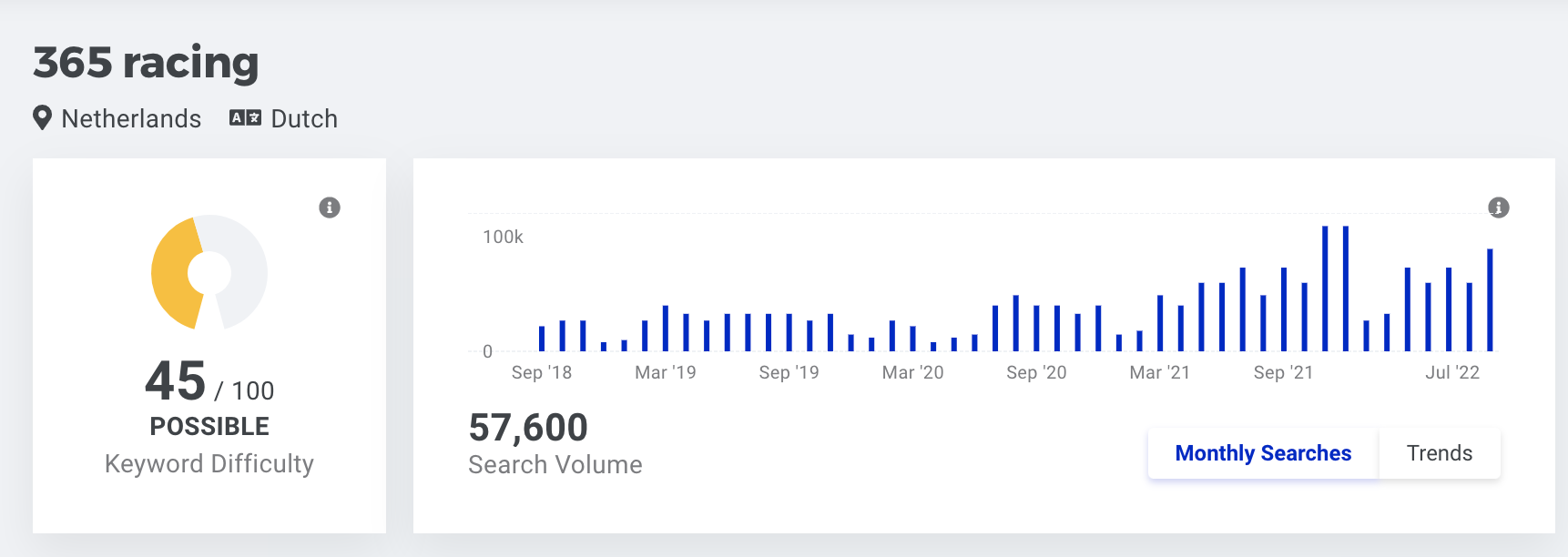The image size is (1568, 557).
Task: Select the Sep '20 axis label
Action: click(x=1036, y=372)
